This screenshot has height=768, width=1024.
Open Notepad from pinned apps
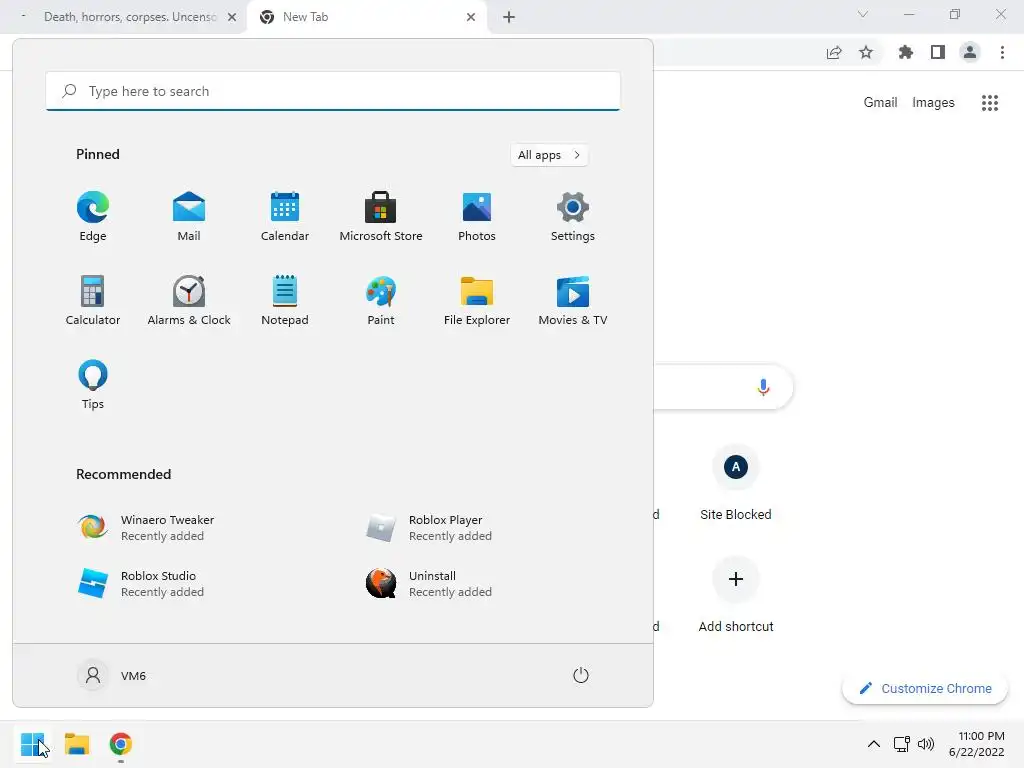(285, 301)
